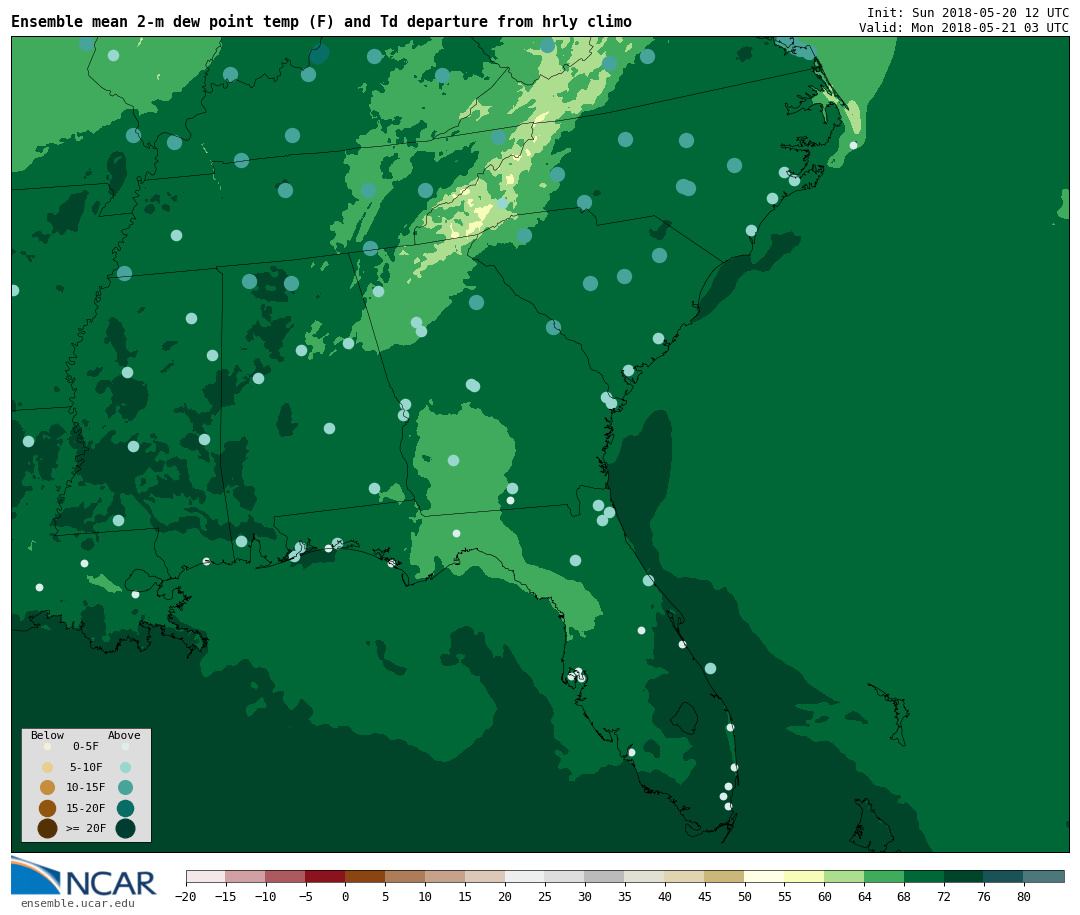The height and width of the screenshot is (915, 1080).
Task: Select the Below 0-5F legend circle
Action: coord(48,746)
